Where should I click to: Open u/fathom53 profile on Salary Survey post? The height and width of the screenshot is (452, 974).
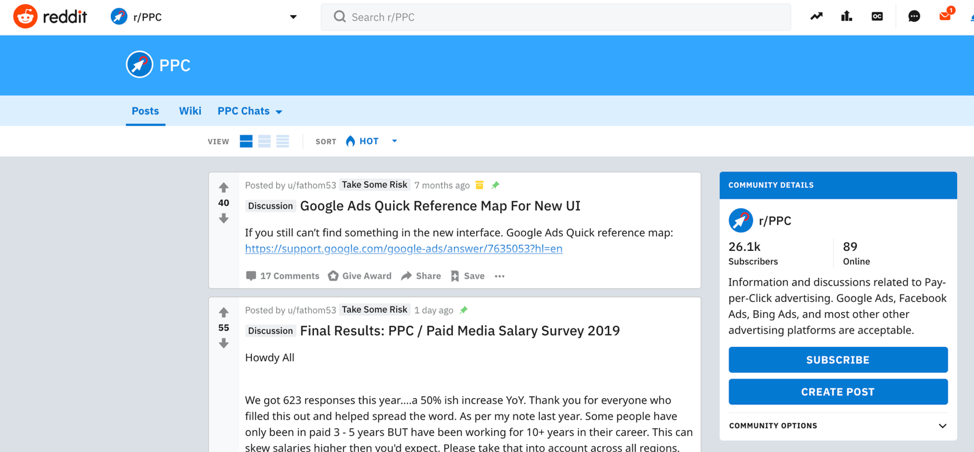click(x=311, y=310)
